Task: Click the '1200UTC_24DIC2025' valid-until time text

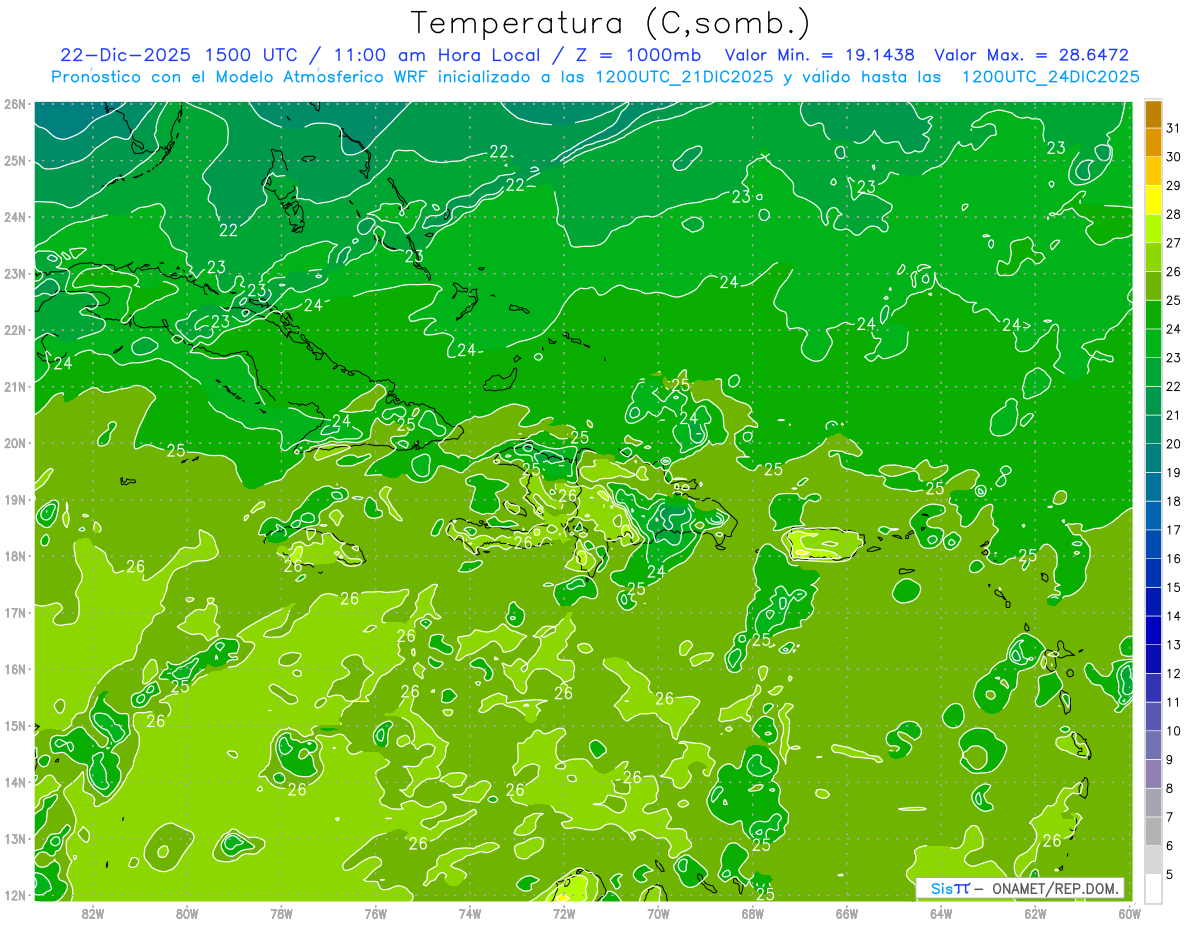Action: click(1050, 77)
